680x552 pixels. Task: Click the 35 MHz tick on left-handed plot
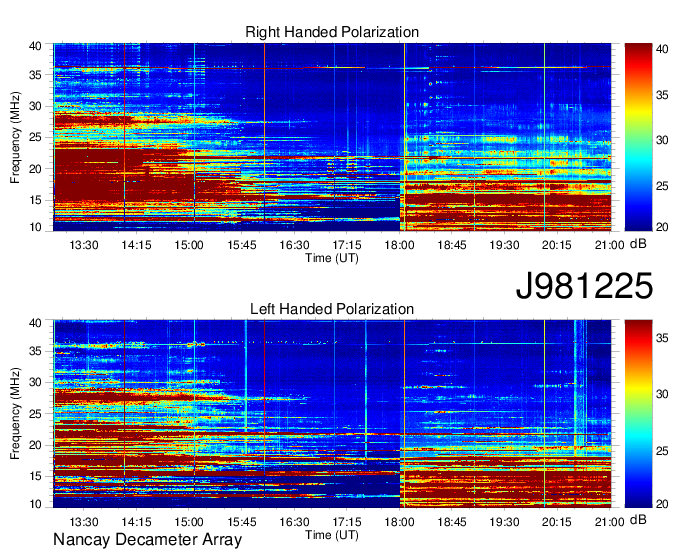35,351
